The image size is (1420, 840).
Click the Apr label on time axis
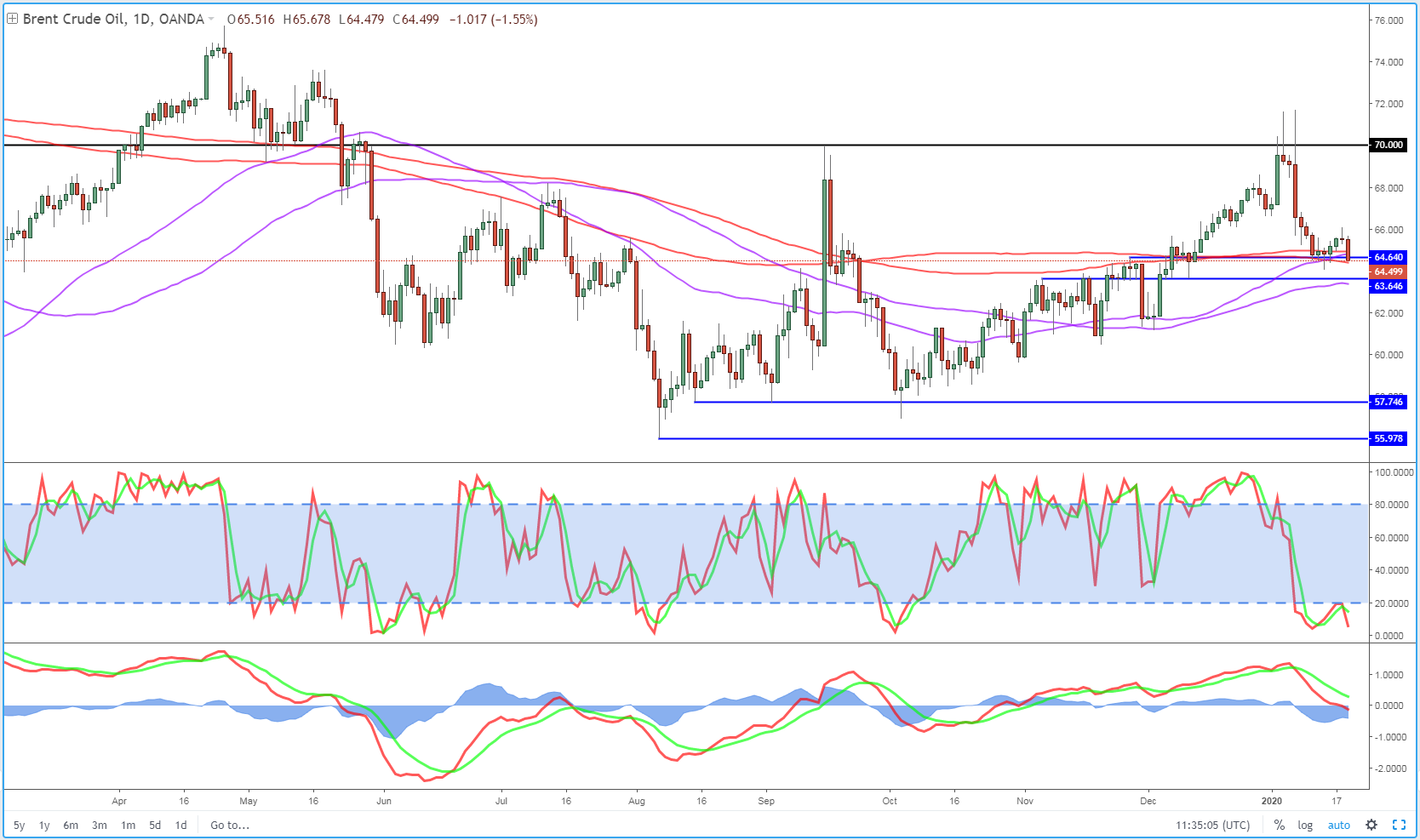tap(119, 801)
